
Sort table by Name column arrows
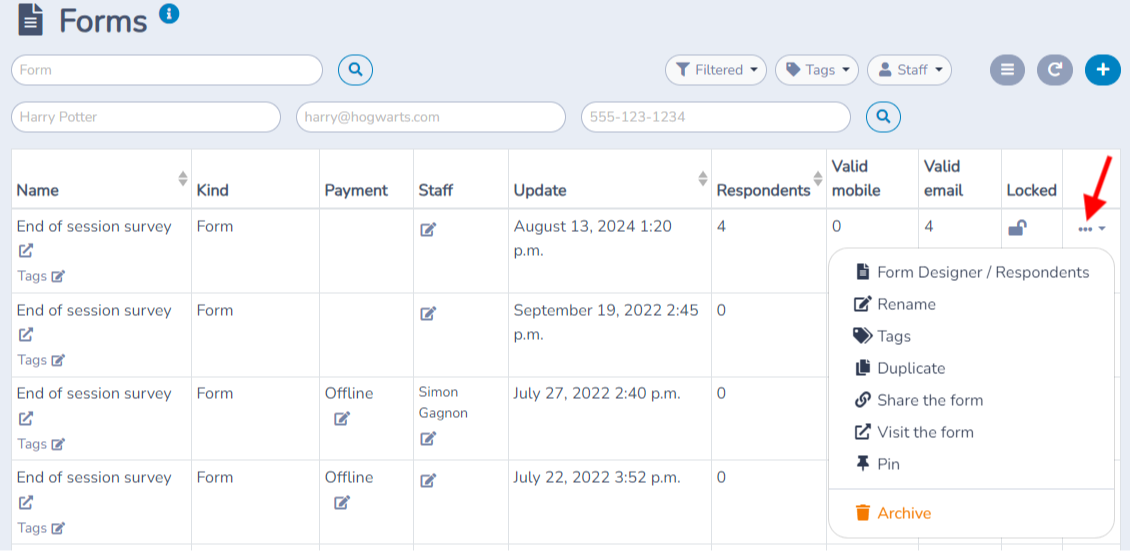(183, 178)
